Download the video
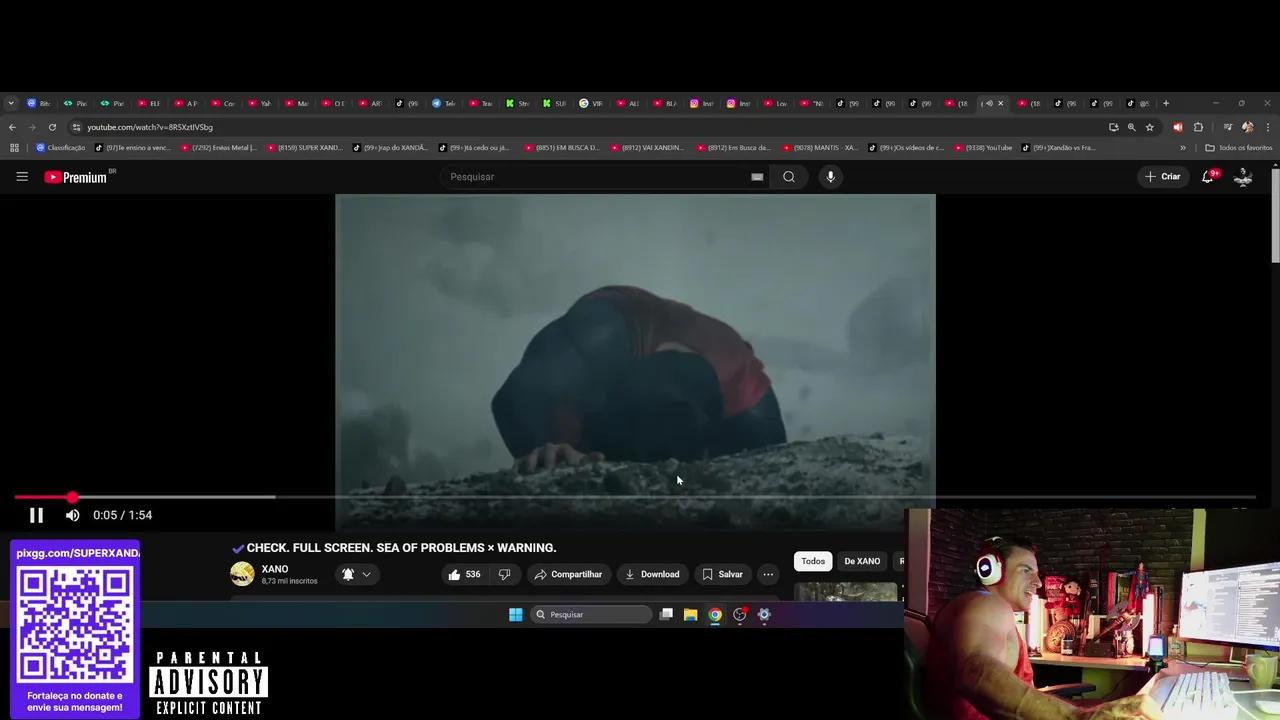Image resolution: width=1280 pixels, height=720 pixels. click(x=652, y=574)
